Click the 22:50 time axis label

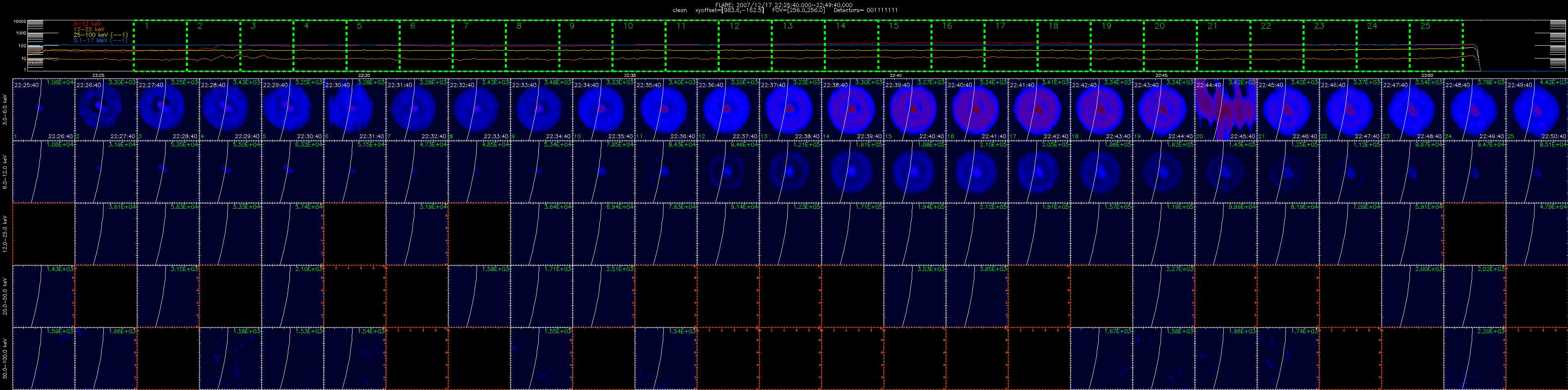click(1427, 75)
